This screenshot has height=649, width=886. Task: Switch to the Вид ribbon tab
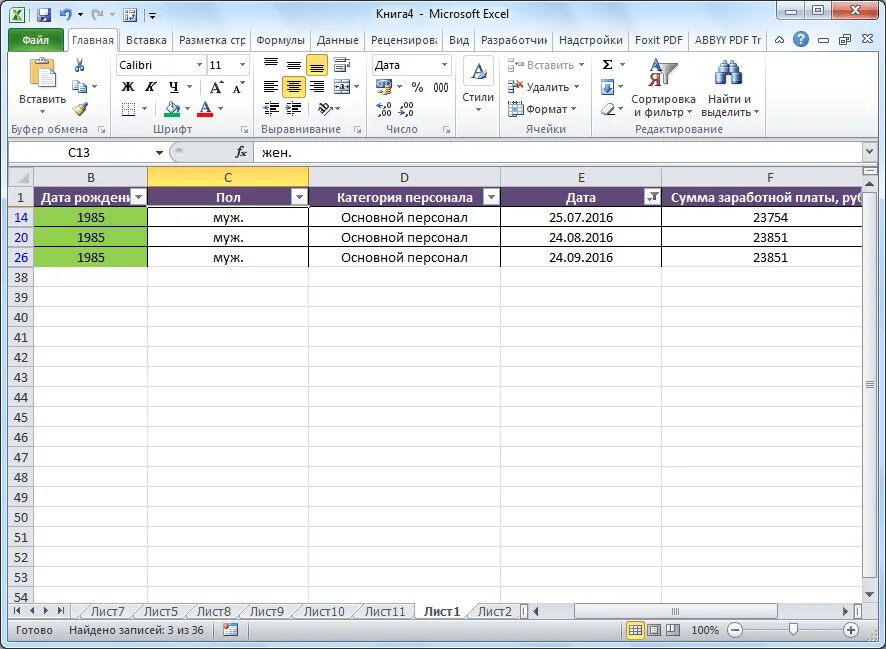[459, 40]
